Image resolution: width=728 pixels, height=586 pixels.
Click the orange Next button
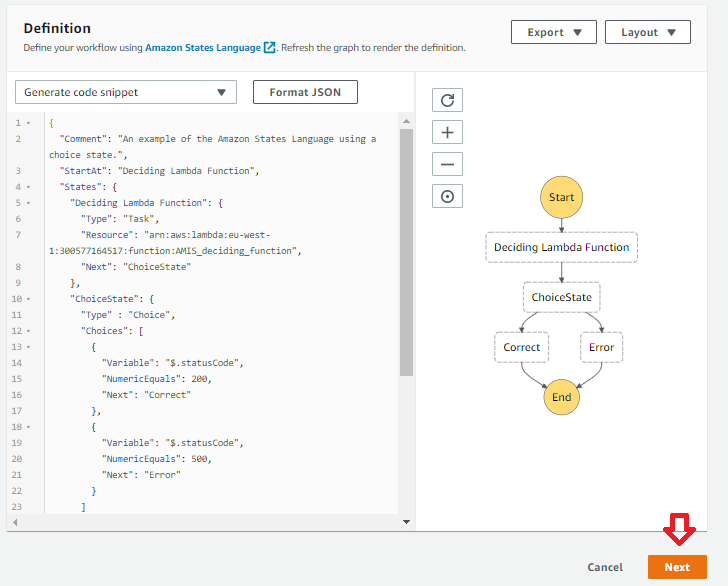pos(677,567)
